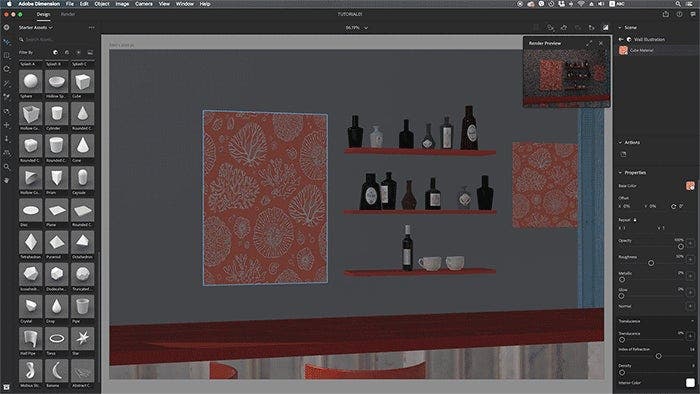
Task: Switch to the Design tab
Action: click(43, 14)
